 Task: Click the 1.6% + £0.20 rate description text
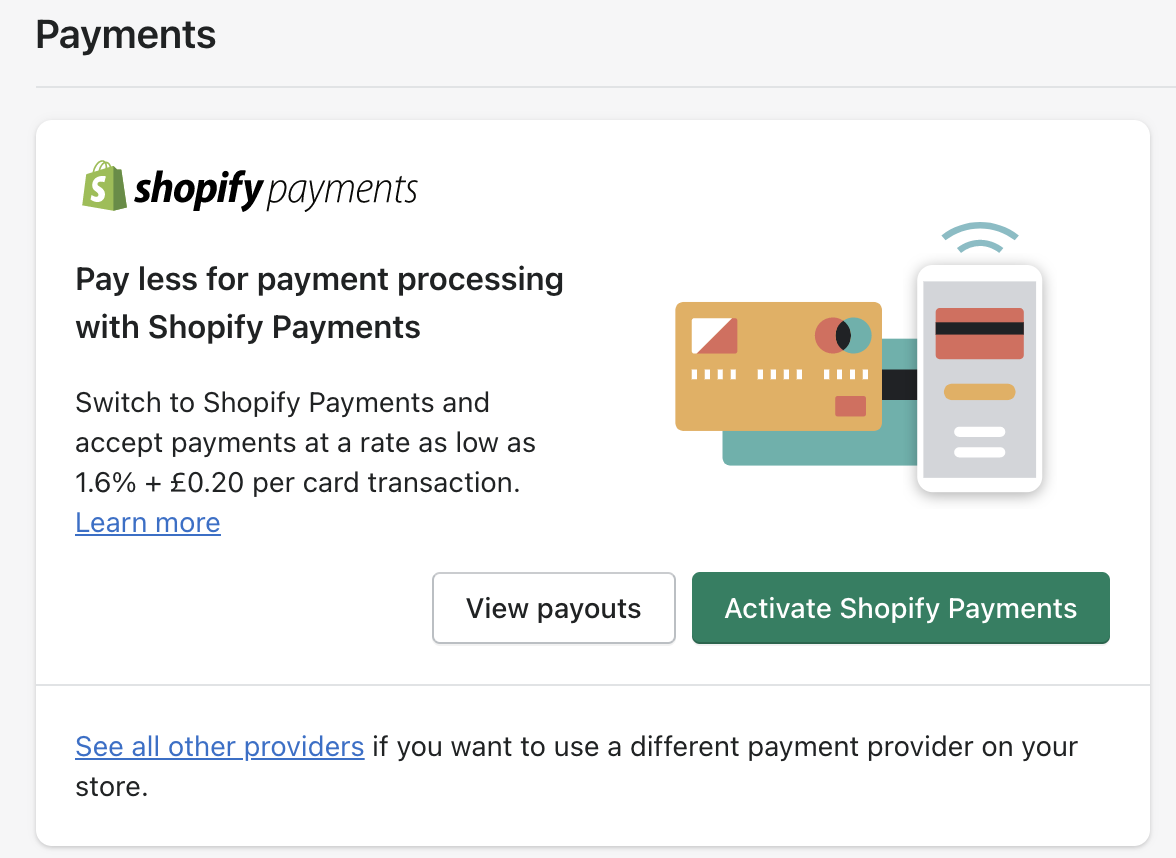297,483
